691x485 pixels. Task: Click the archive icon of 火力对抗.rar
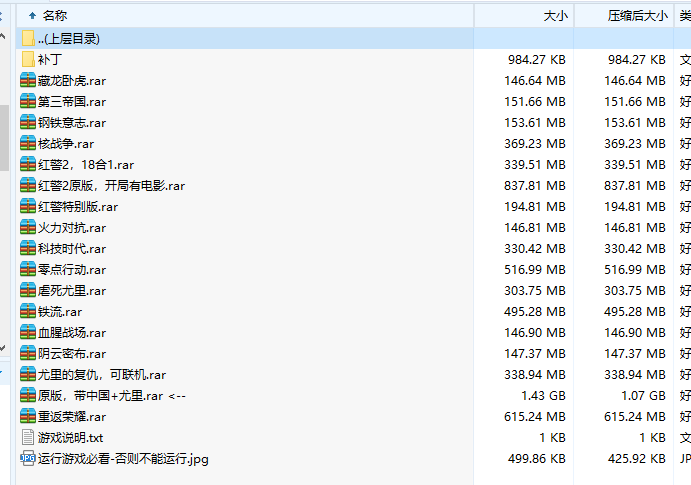pyautogui.click(x=28, y=227)
